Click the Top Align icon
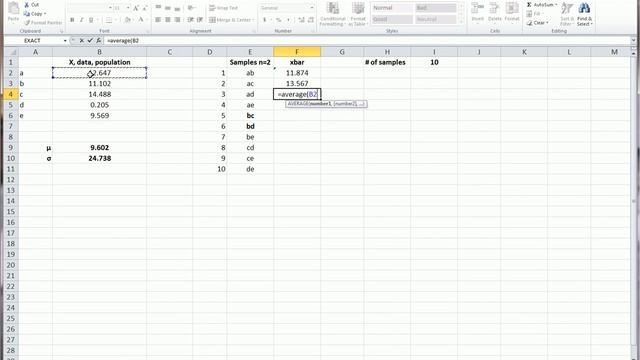 pyautogui.click(x=158, y=8)
